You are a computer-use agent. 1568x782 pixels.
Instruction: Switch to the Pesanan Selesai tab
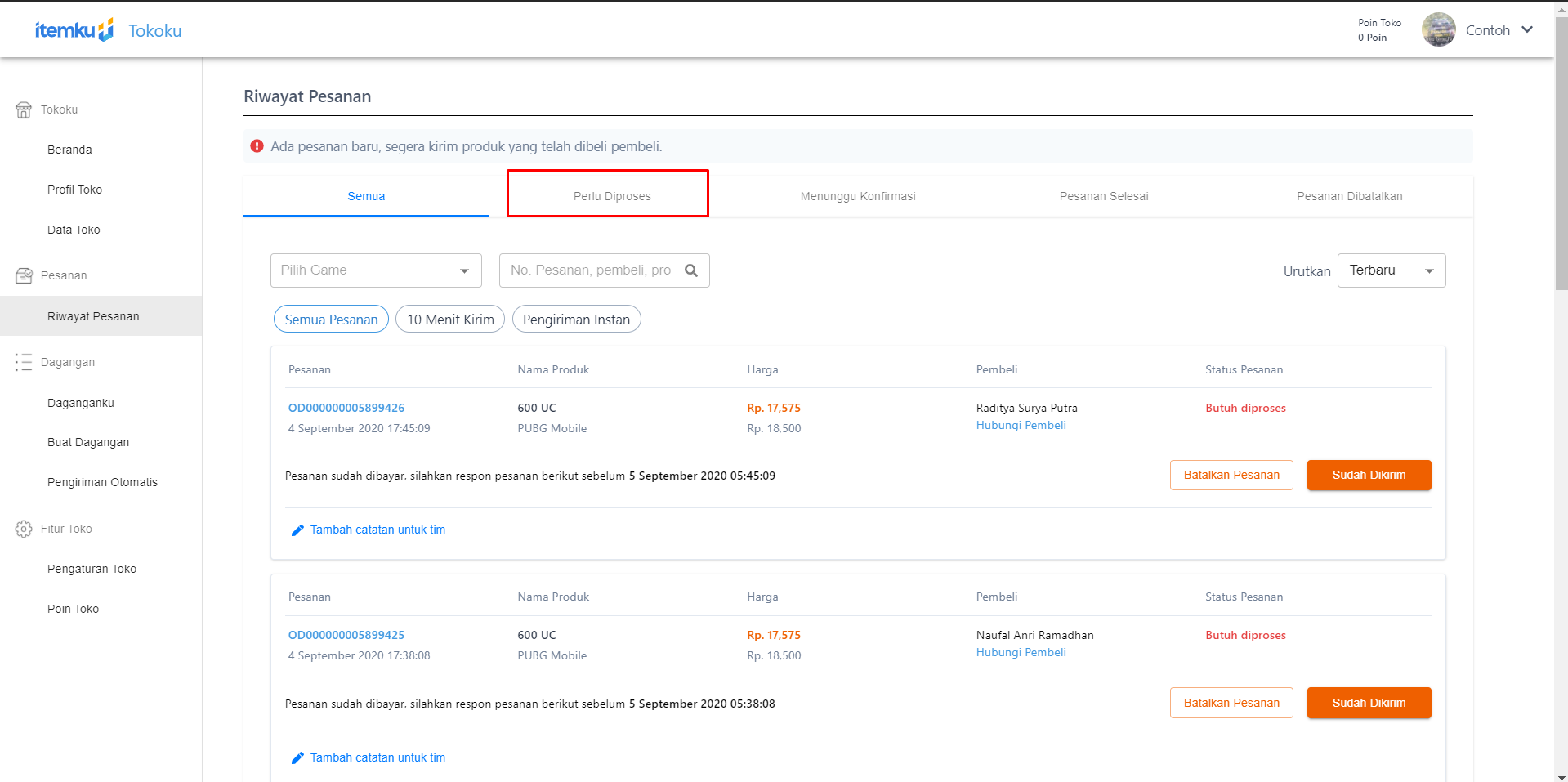(x=1104, y=196)
